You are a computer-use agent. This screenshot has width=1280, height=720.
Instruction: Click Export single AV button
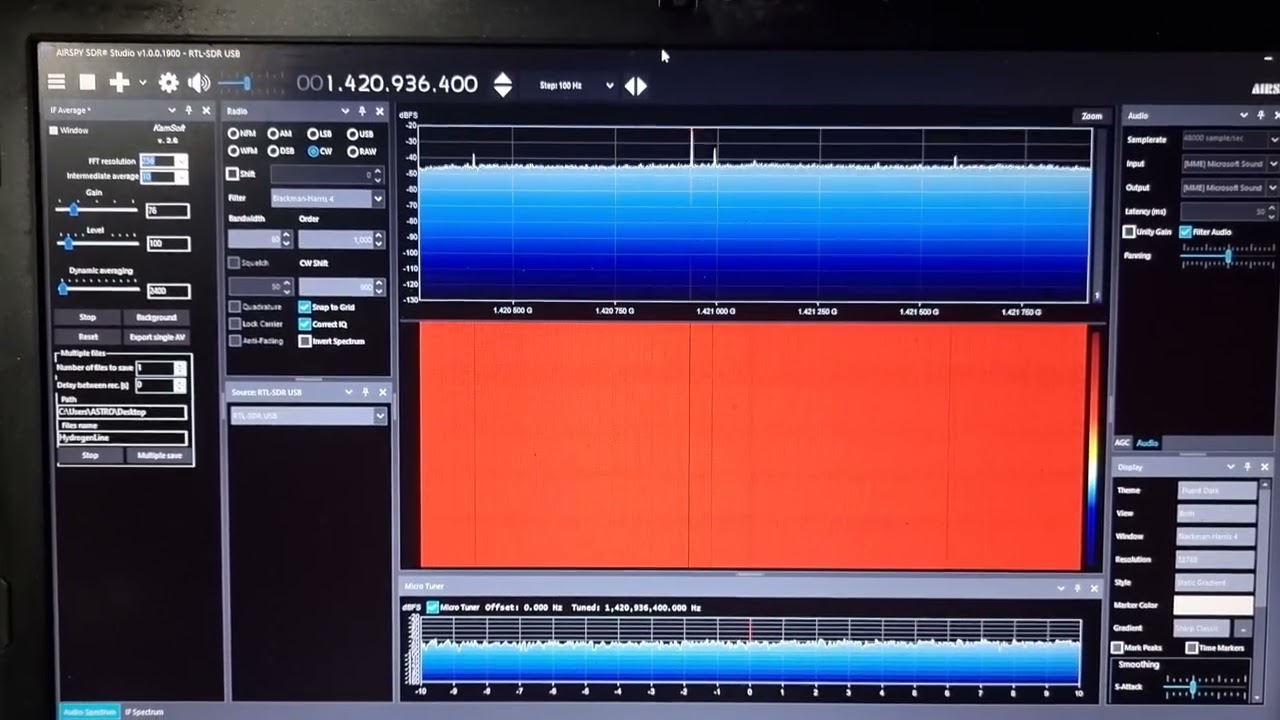coord(157,337)
